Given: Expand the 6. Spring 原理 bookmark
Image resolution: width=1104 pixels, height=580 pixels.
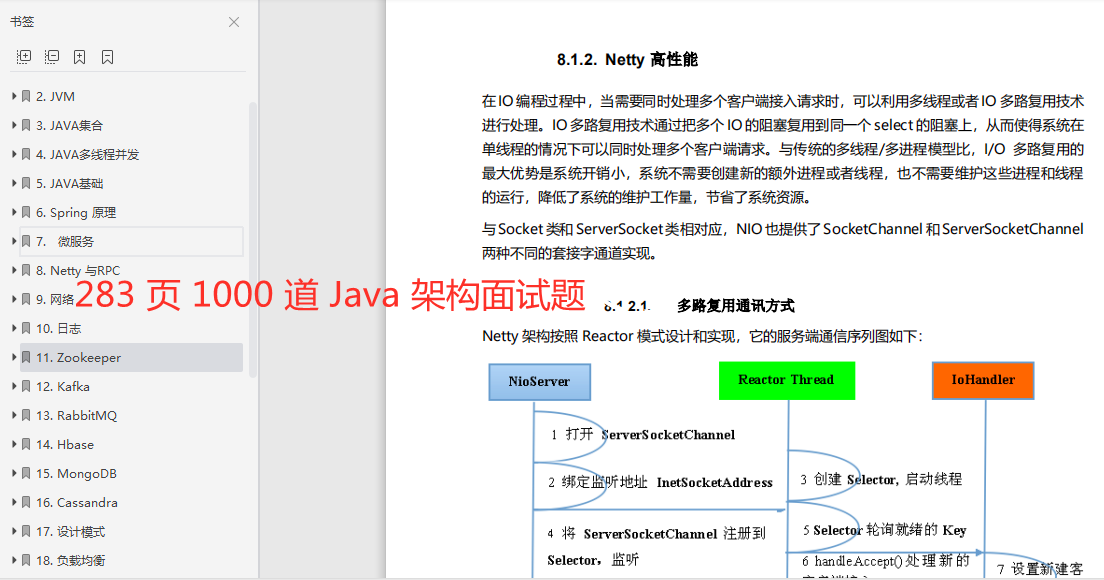Looking at the screenshot, I should (x=14, y=212).
